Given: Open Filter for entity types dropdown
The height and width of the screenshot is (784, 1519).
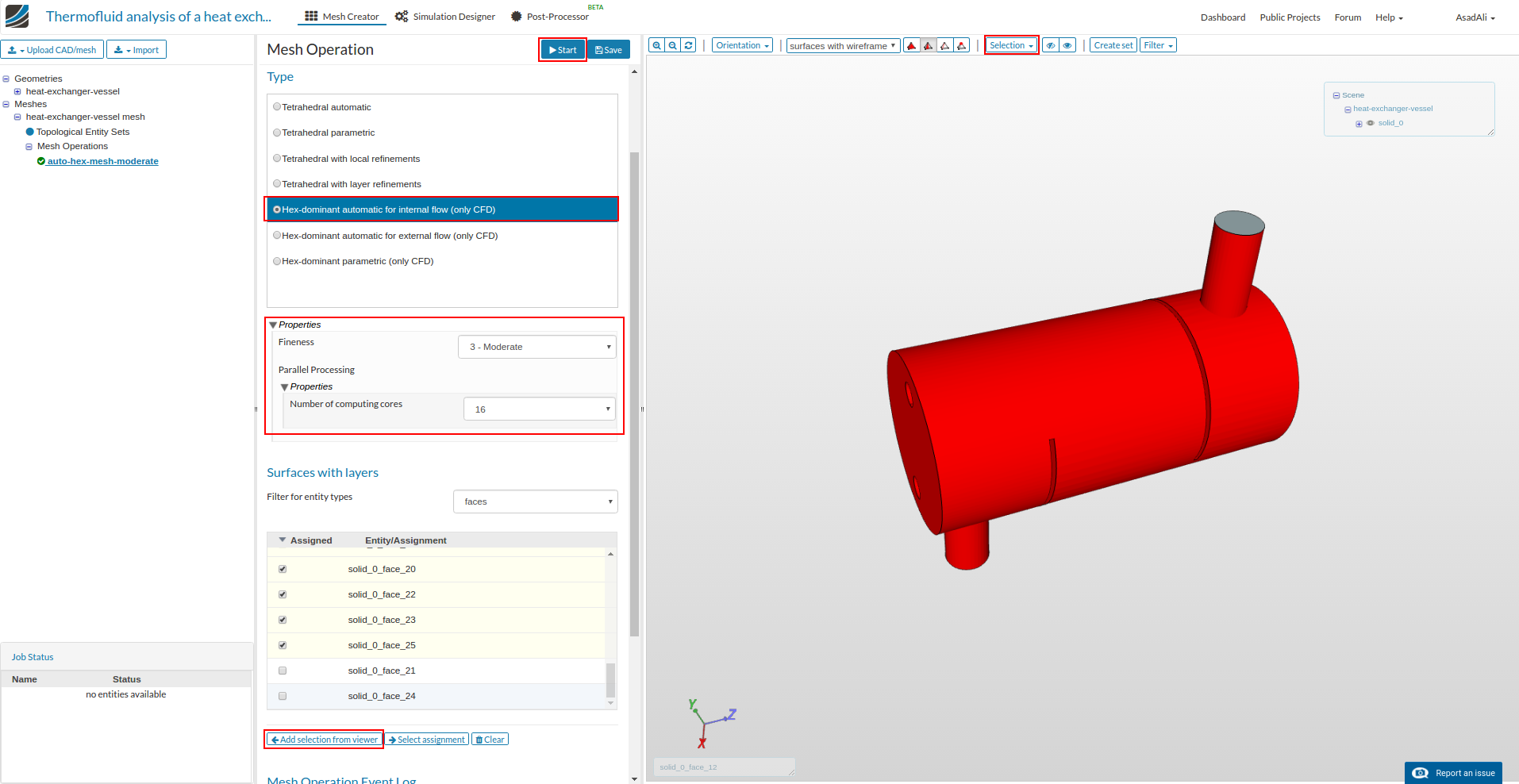Looking at the screenshot, I should 536,502.
